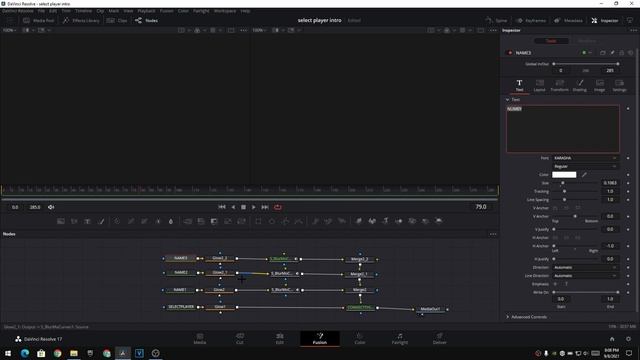640x360 pixels.
Task: Toggle loop playback
Action: pyautogui.click(x=278, y=207)
